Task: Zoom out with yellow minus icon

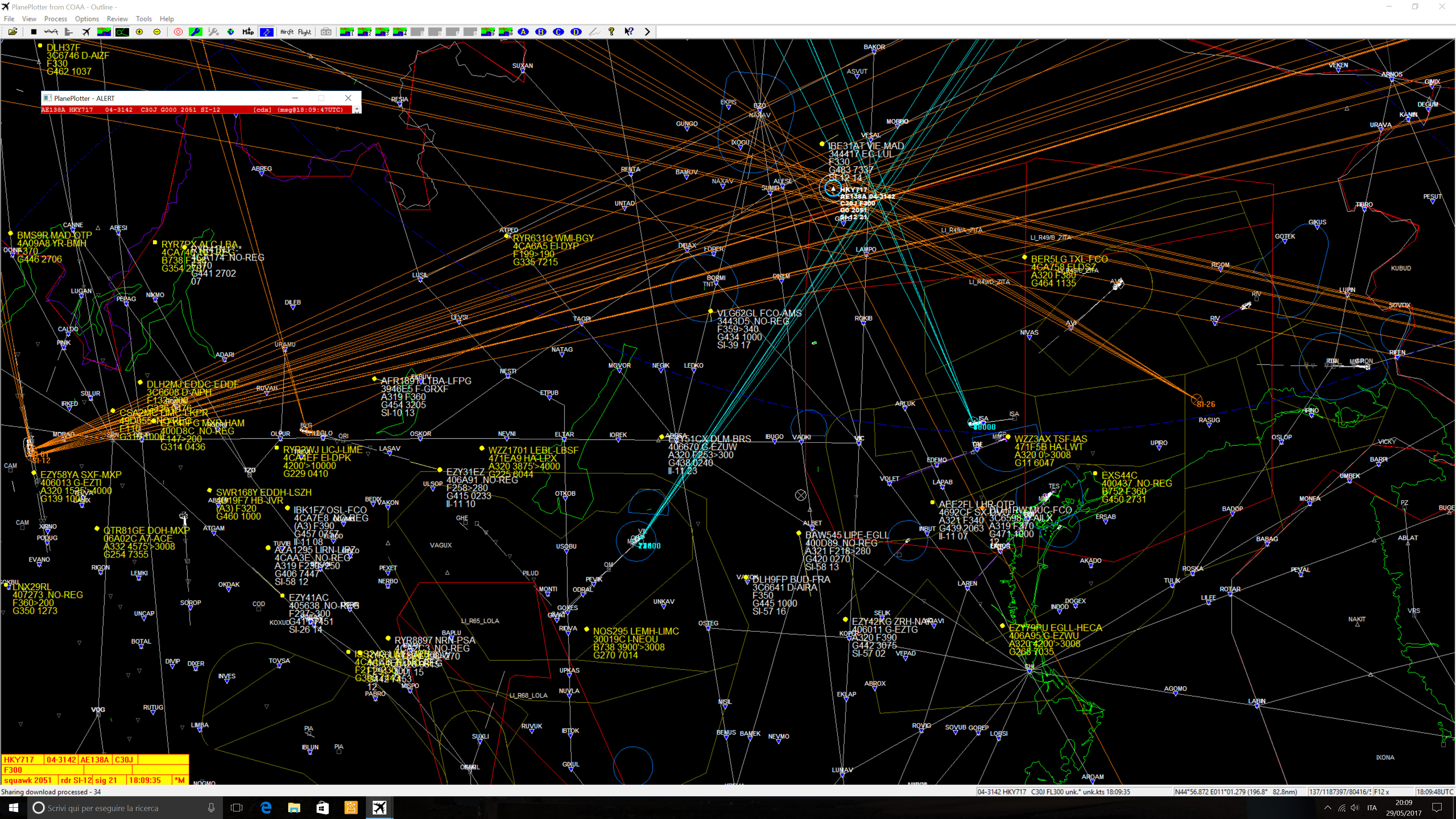Action: [x=157, y=31]
